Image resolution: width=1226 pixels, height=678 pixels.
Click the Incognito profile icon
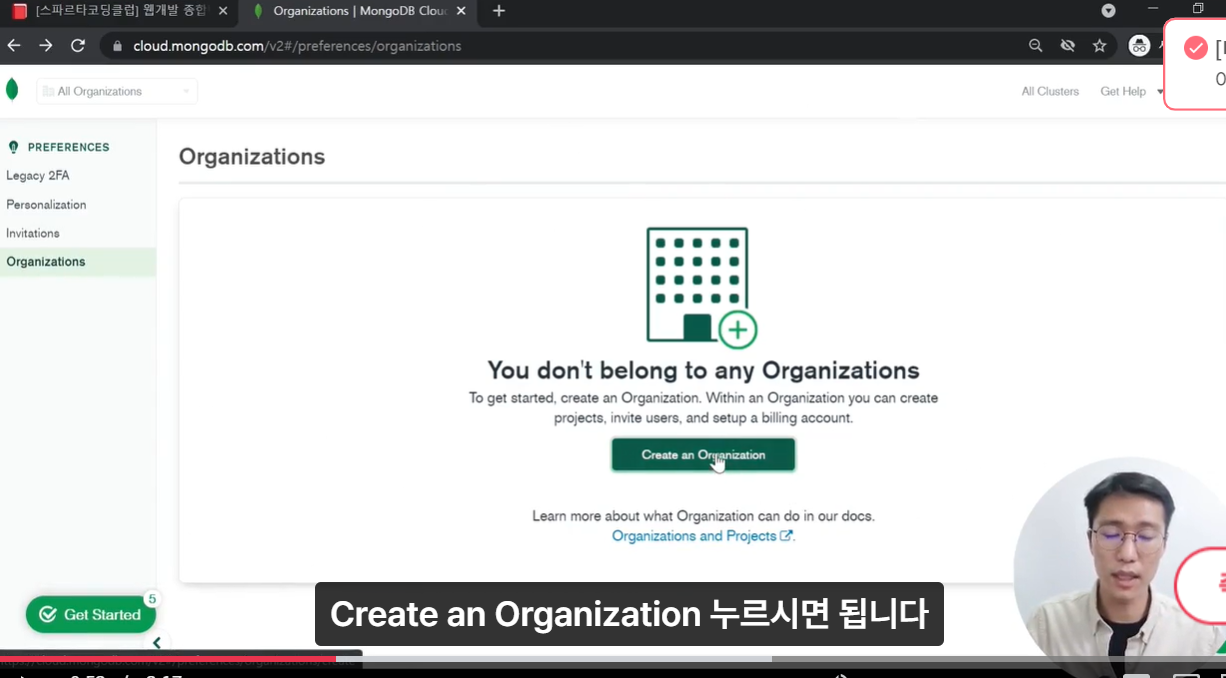[x=1139, y=46]
